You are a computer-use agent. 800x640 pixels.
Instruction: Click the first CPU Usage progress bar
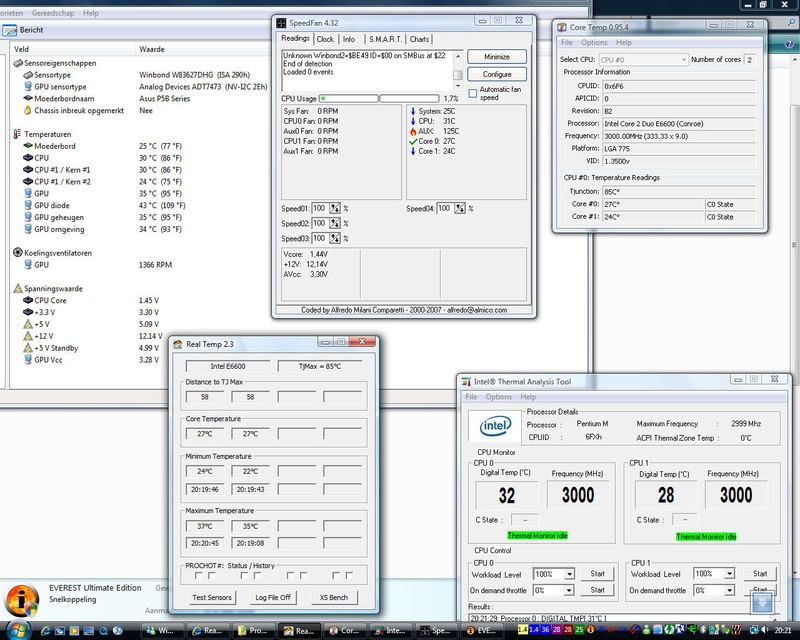(x=348, y=99)
